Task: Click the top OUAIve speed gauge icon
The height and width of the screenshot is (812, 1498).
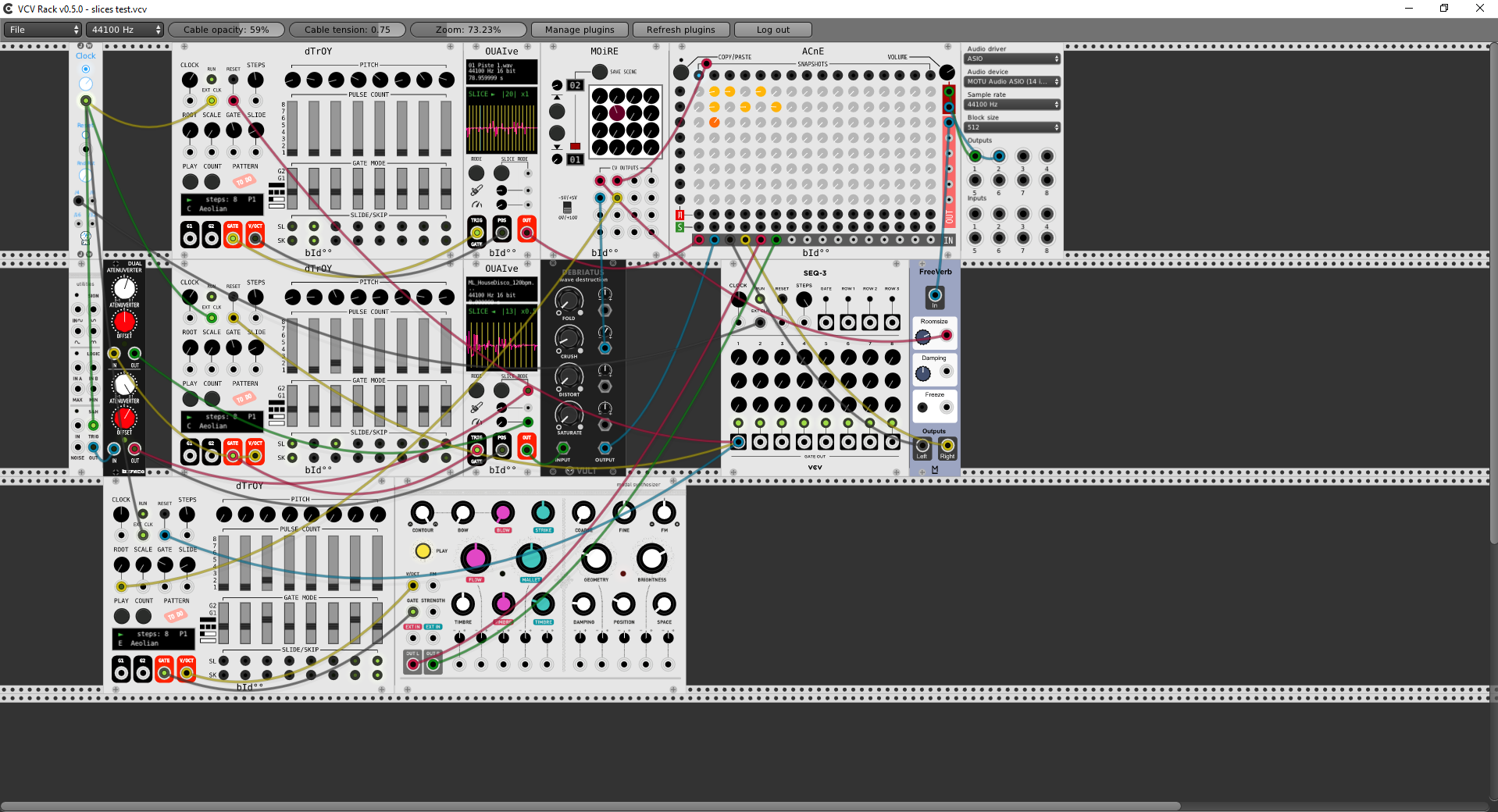Action: point(476,205)
